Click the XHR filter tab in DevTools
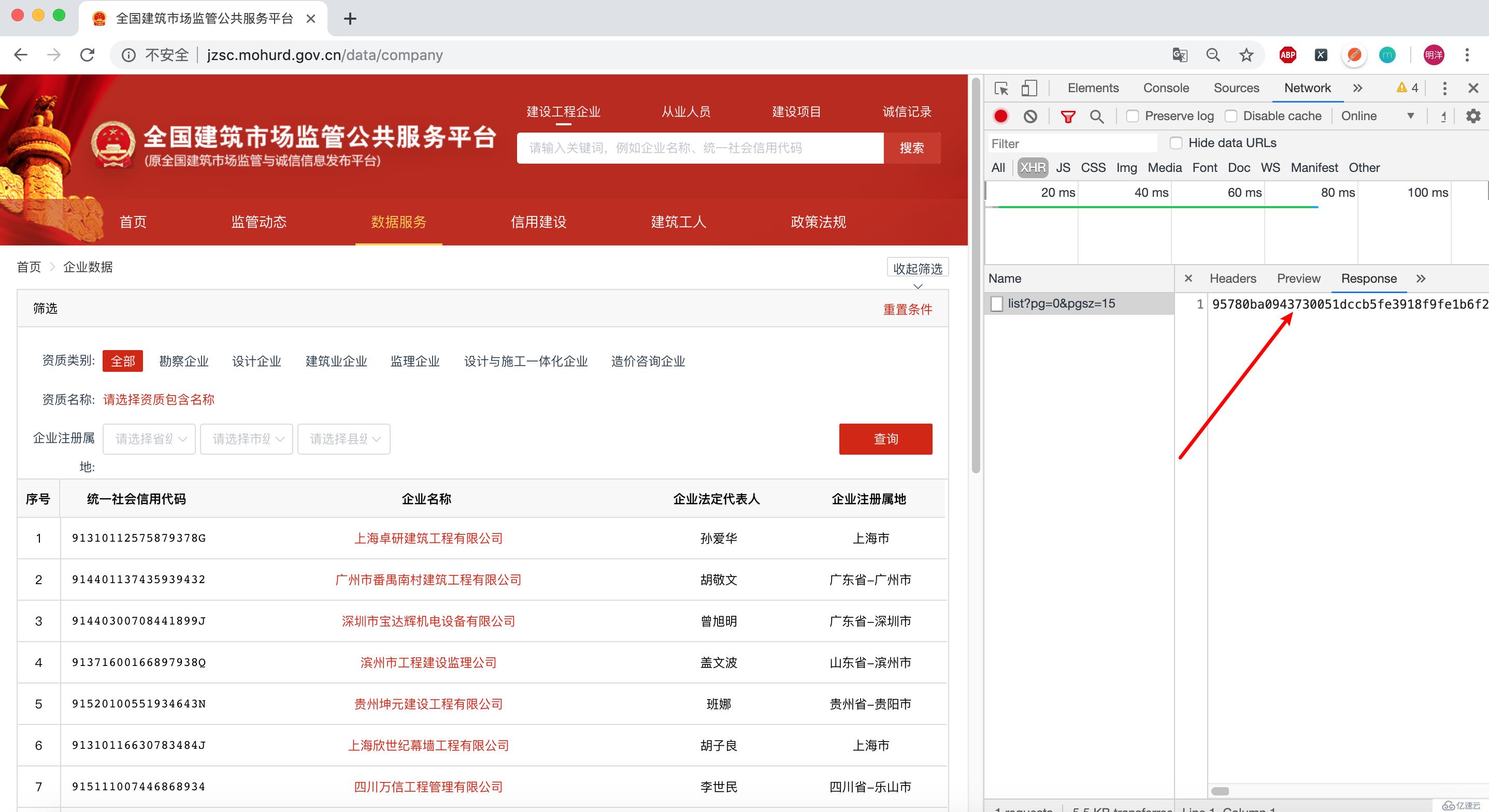This screenshot has width=1489, height=812. click(1031, 167)
